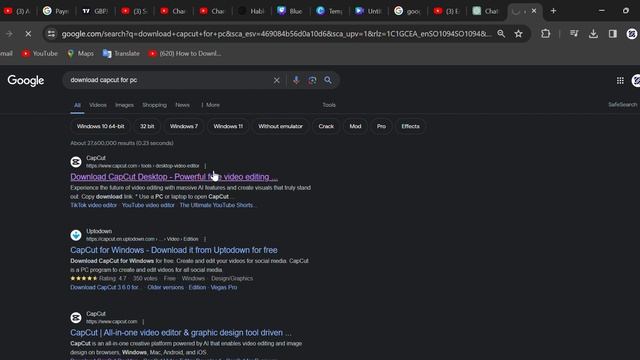Apply the '32 bit' filter chip
This screenshot has height=360, width=640.
147,127
